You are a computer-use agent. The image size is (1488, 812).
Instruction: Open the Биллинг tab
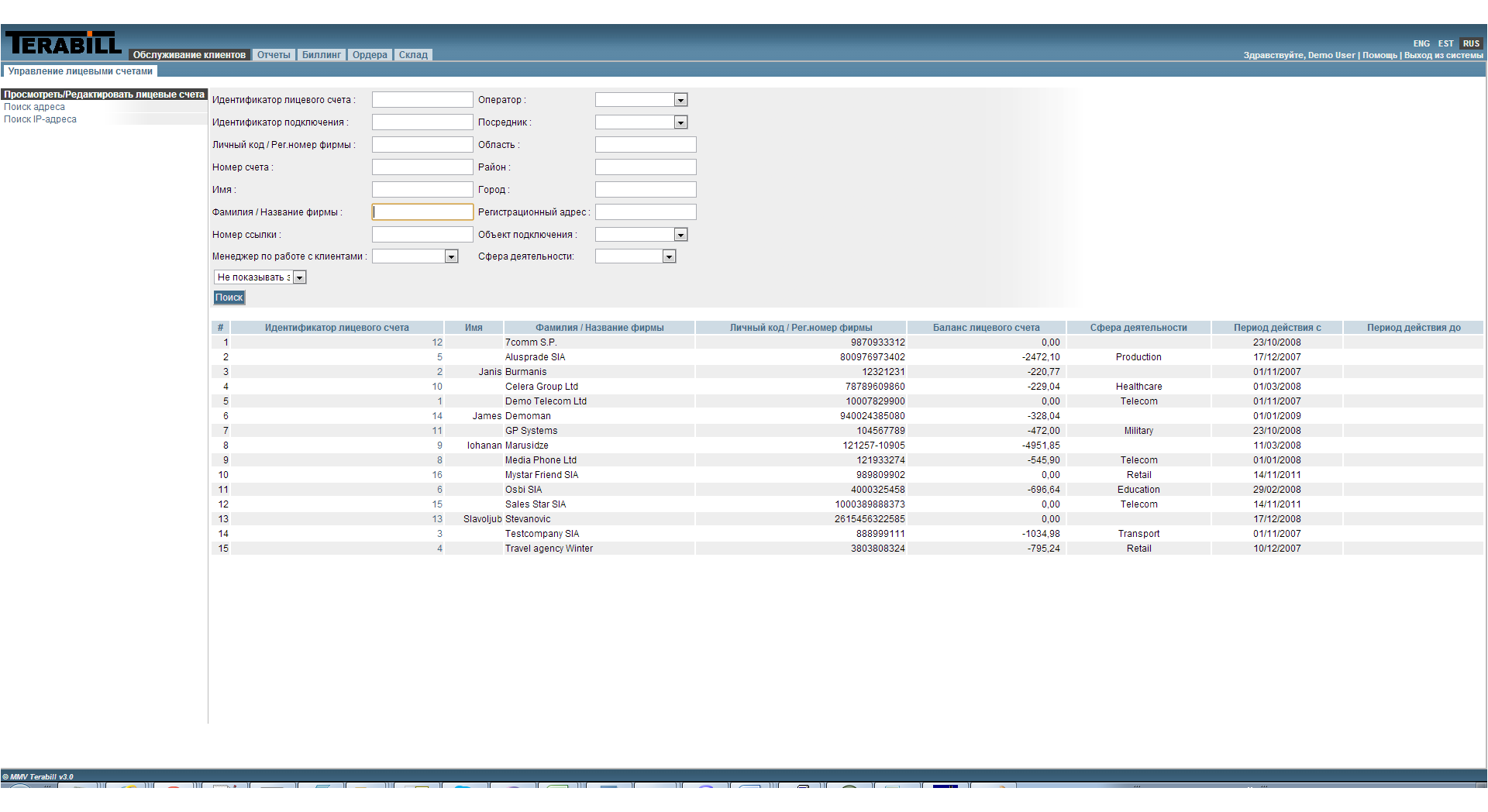321,55
